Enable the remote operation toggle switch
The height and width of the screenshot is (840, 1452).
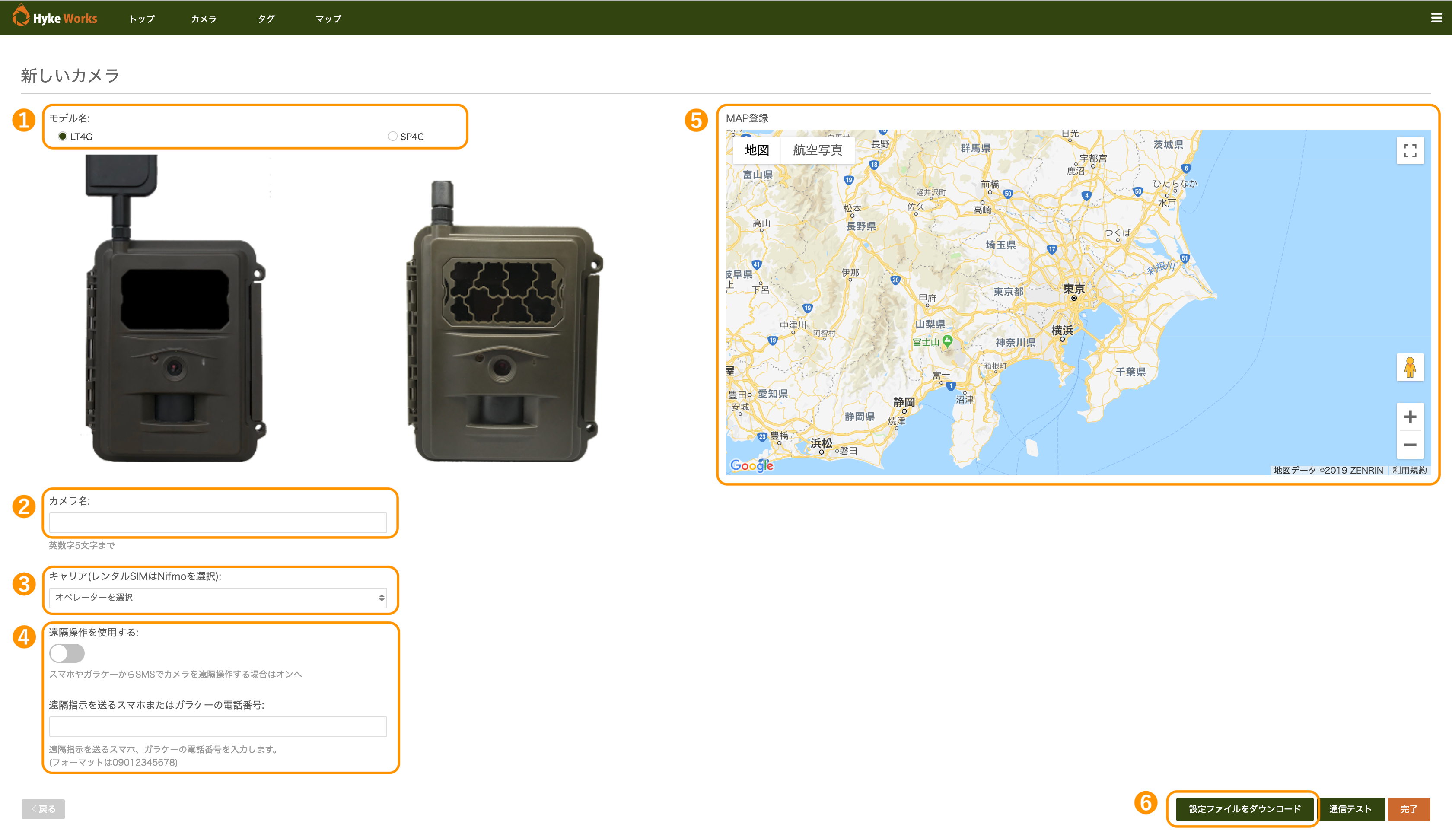pos(67,653)
